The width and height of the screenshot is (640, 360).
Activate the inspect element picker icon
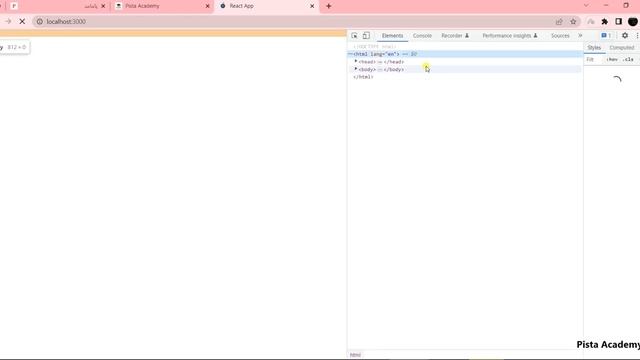[354, 36]
